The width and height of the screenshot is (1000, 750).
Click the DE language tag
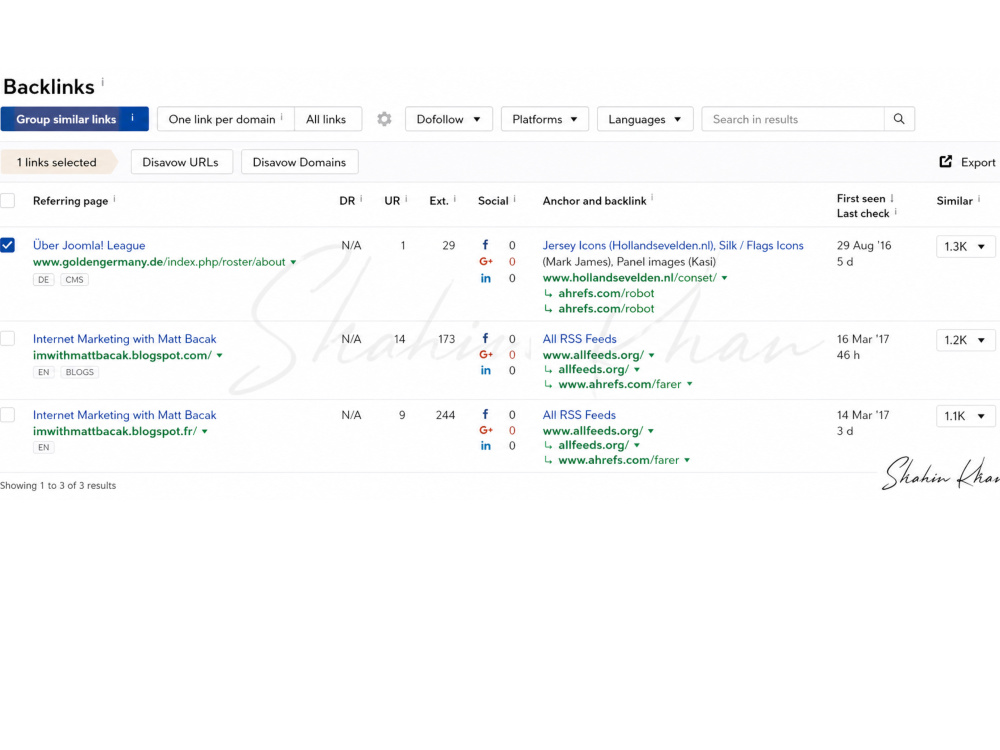(43, 279)
